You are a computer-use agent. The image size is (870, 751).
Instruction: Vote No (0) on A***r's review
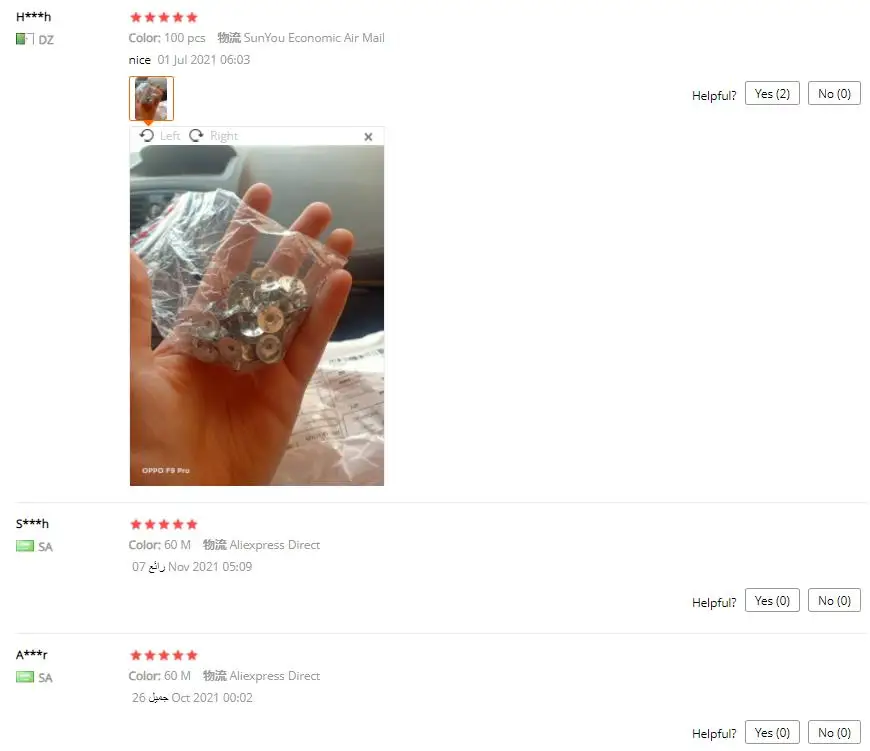(x=834, y=733)
